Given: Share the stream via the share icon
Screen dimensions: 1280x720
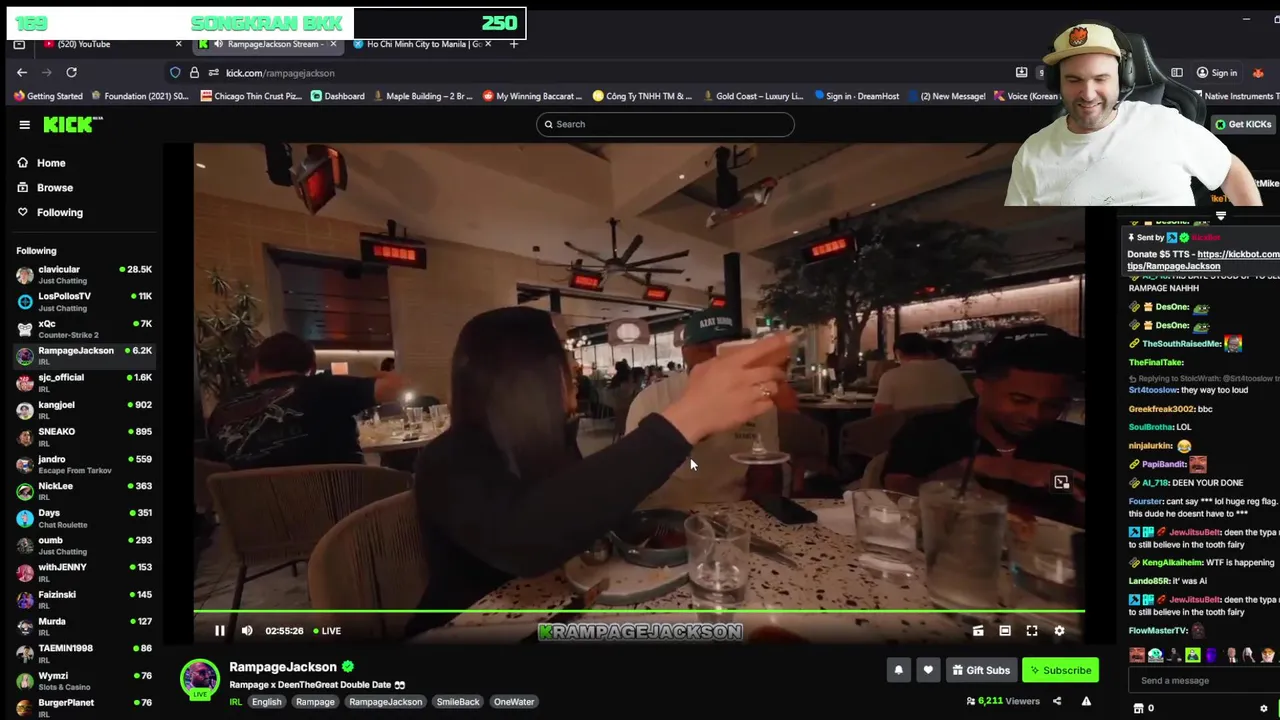Looking at the screenshot, I should point(1057,701).
